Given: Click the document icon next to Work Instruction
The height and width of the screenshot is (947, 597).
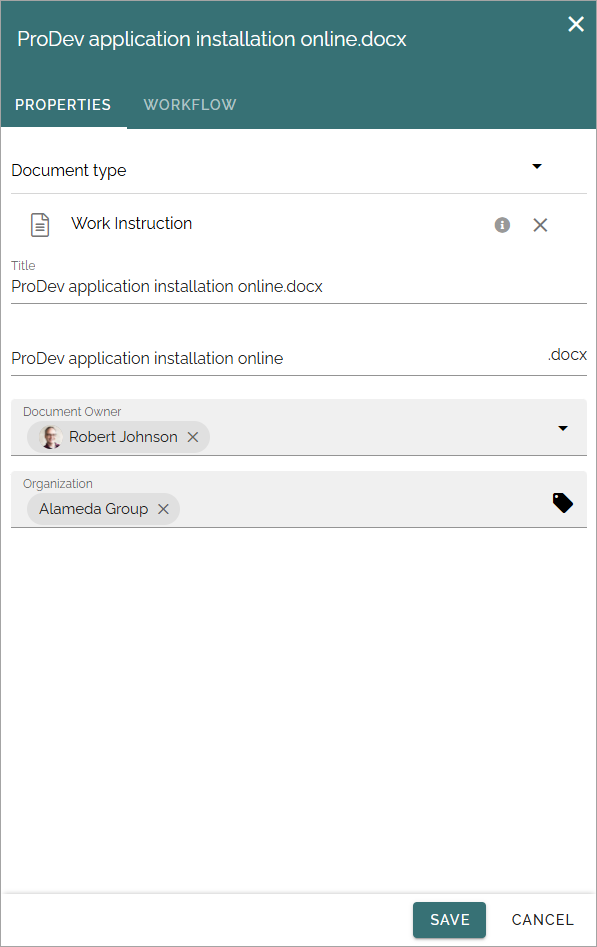Looking at the screenshot, I should 40,225.
